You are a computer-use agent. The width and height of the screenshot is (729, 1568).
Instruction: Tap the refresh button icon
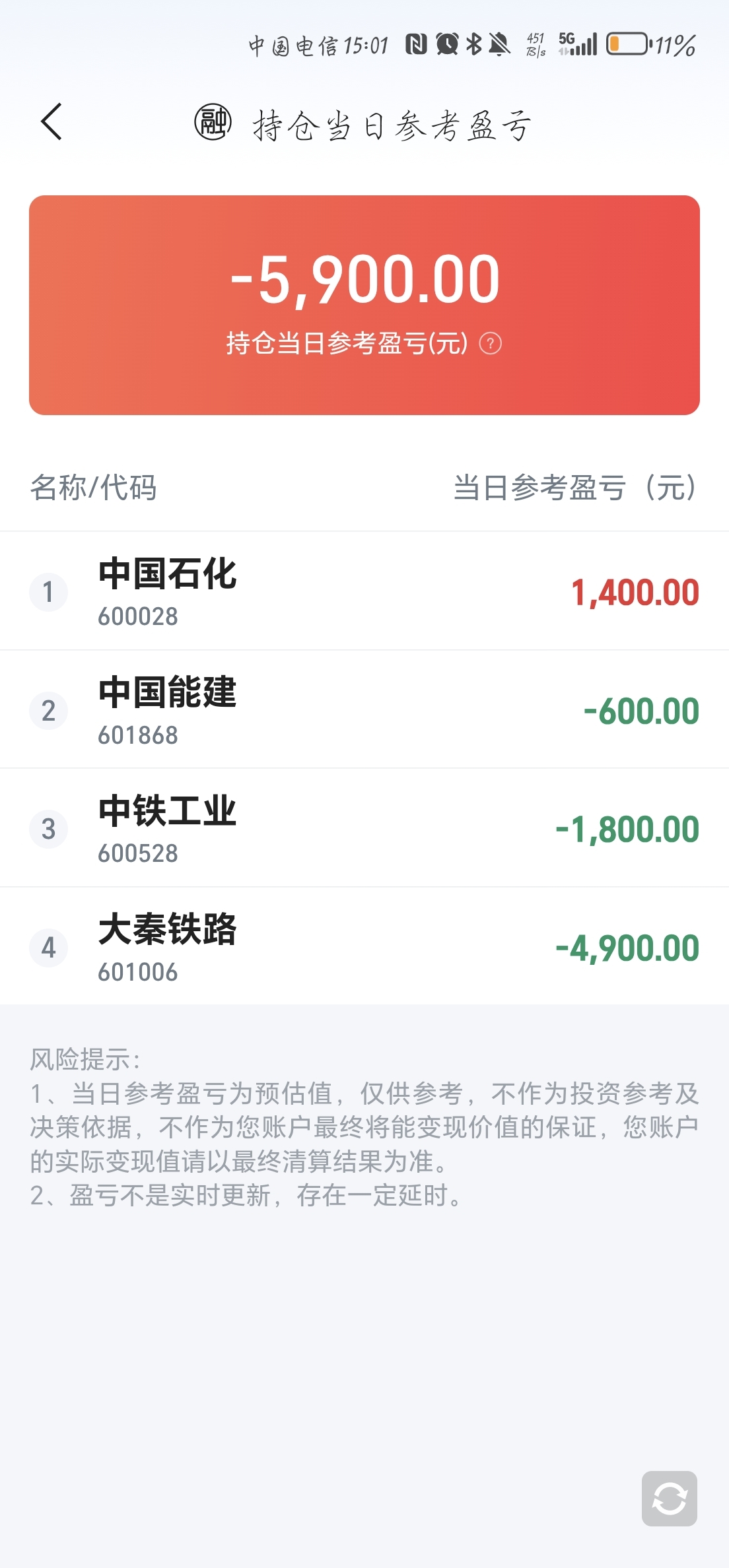669,1498
